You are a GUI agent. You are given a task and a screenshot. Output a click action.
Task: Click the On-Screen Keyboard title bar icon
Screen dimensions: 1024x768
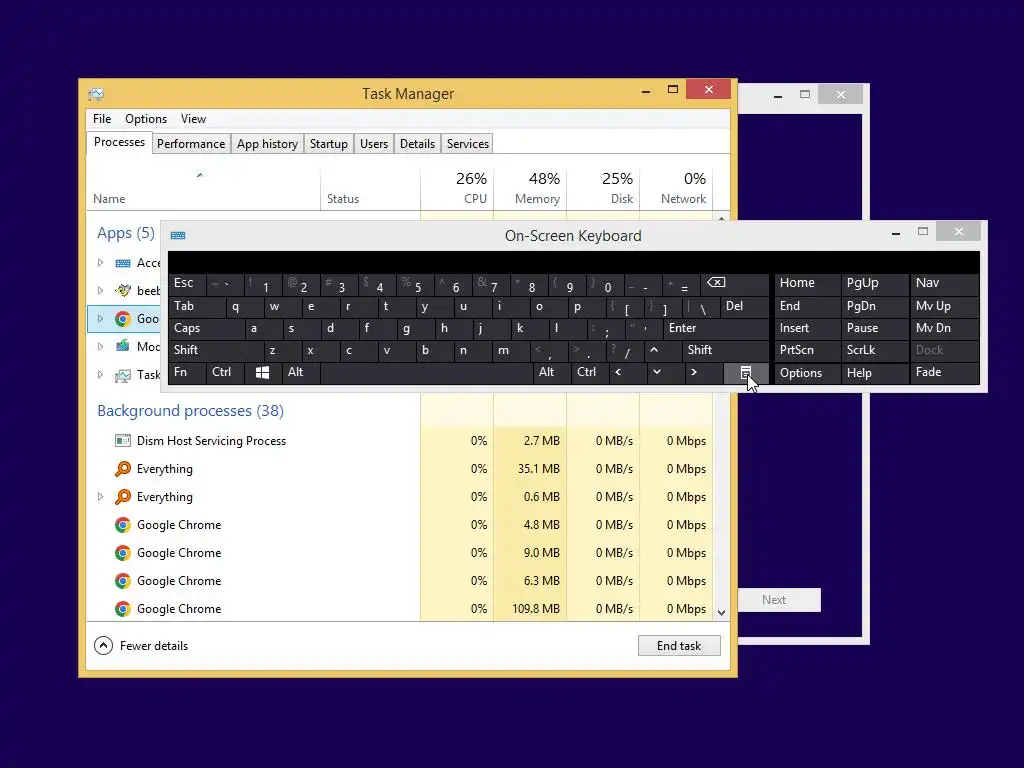[178, 236]
